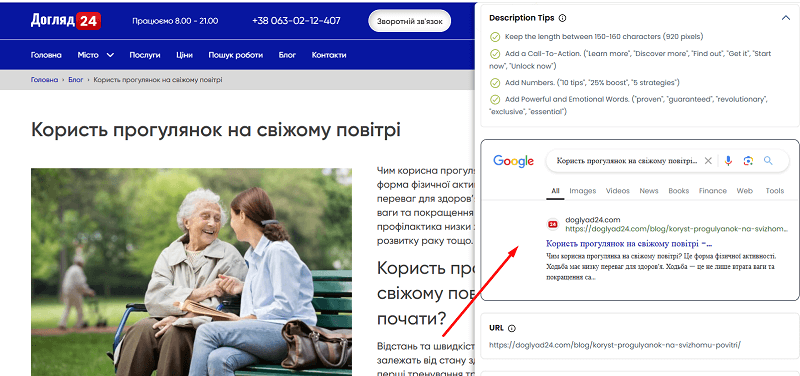Open the Контакти menu item
Image resolution: width=800 pixels, height=376 pixels.
coord(329,55)
